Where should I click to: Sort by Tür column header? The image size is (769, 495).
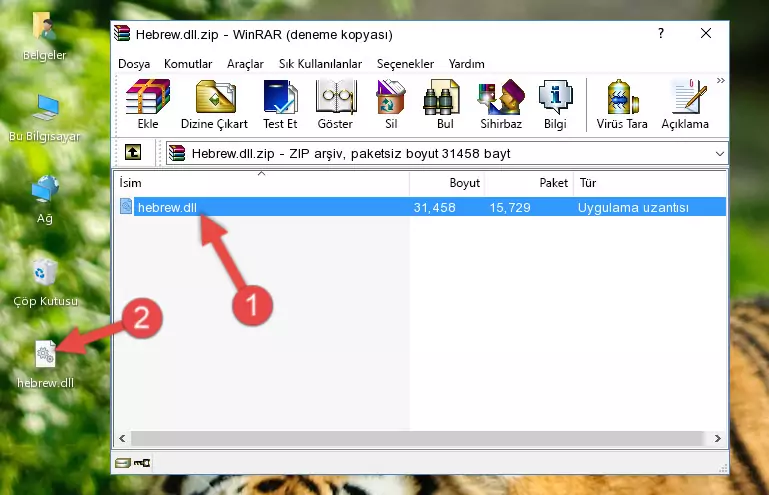pos(650,183)
